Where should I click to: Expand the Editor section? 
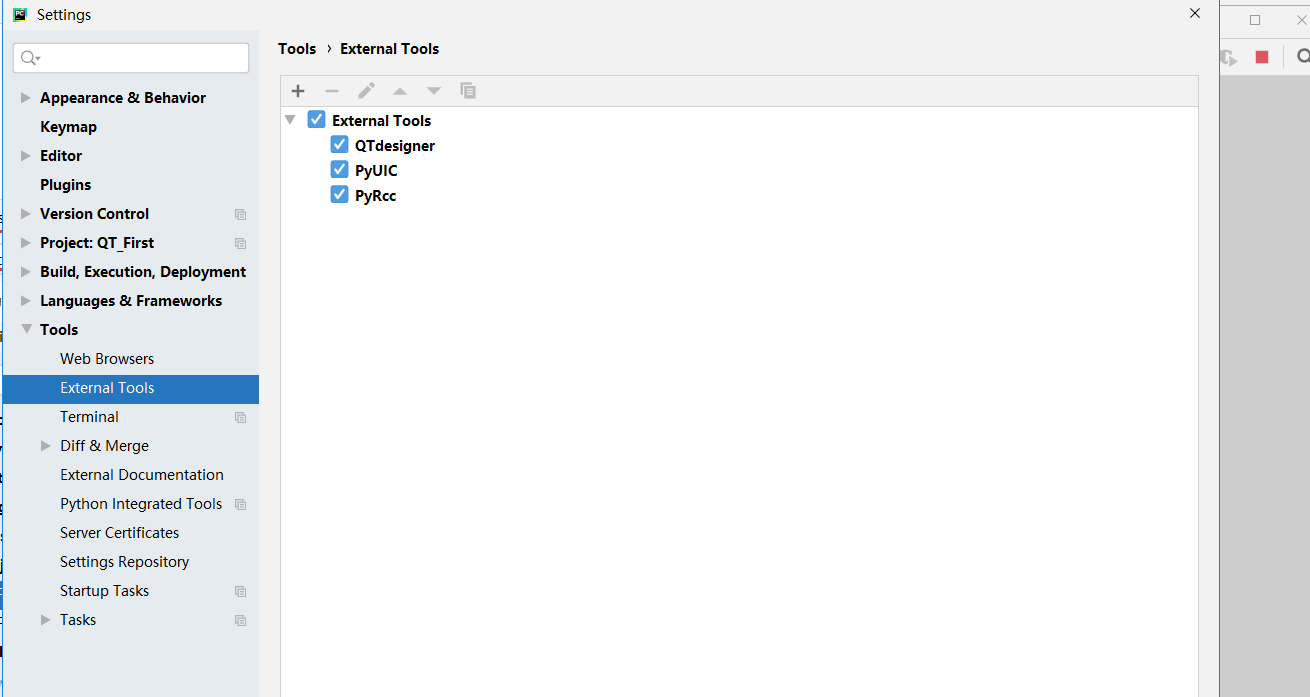coord(26,156)
